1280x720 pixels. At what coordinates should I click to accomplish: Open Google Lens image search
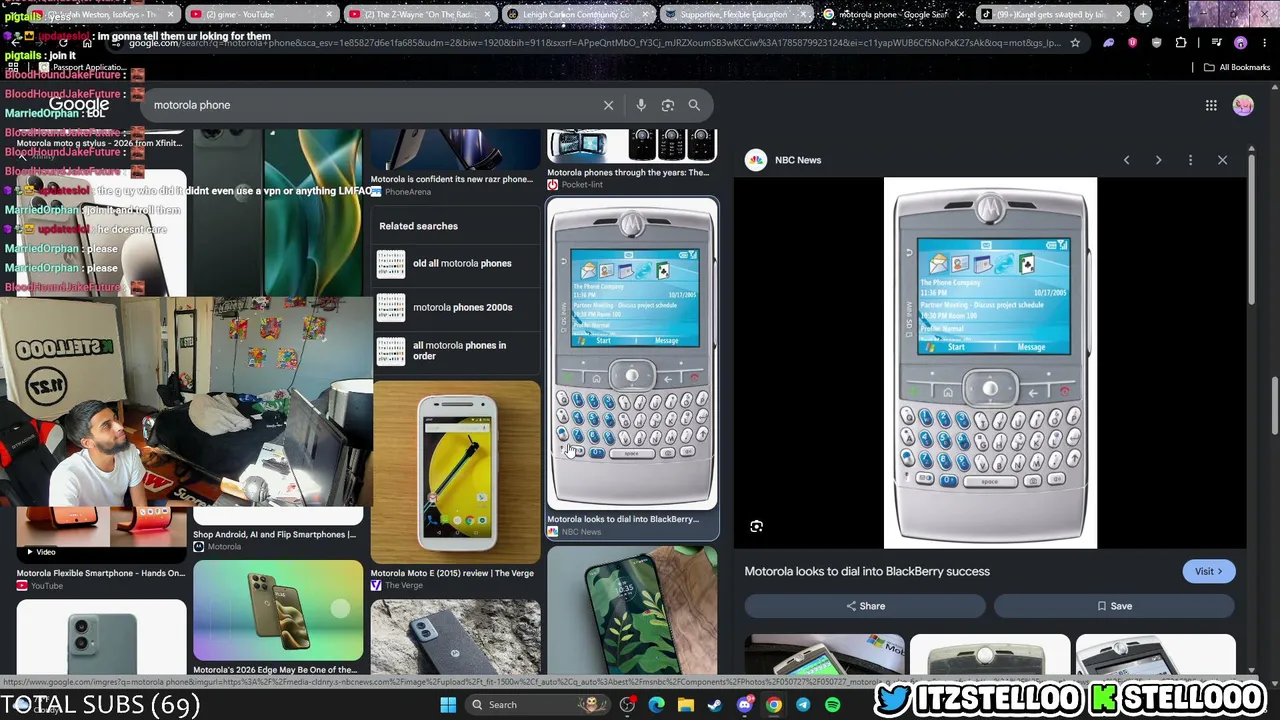click(x=667, y=105)
